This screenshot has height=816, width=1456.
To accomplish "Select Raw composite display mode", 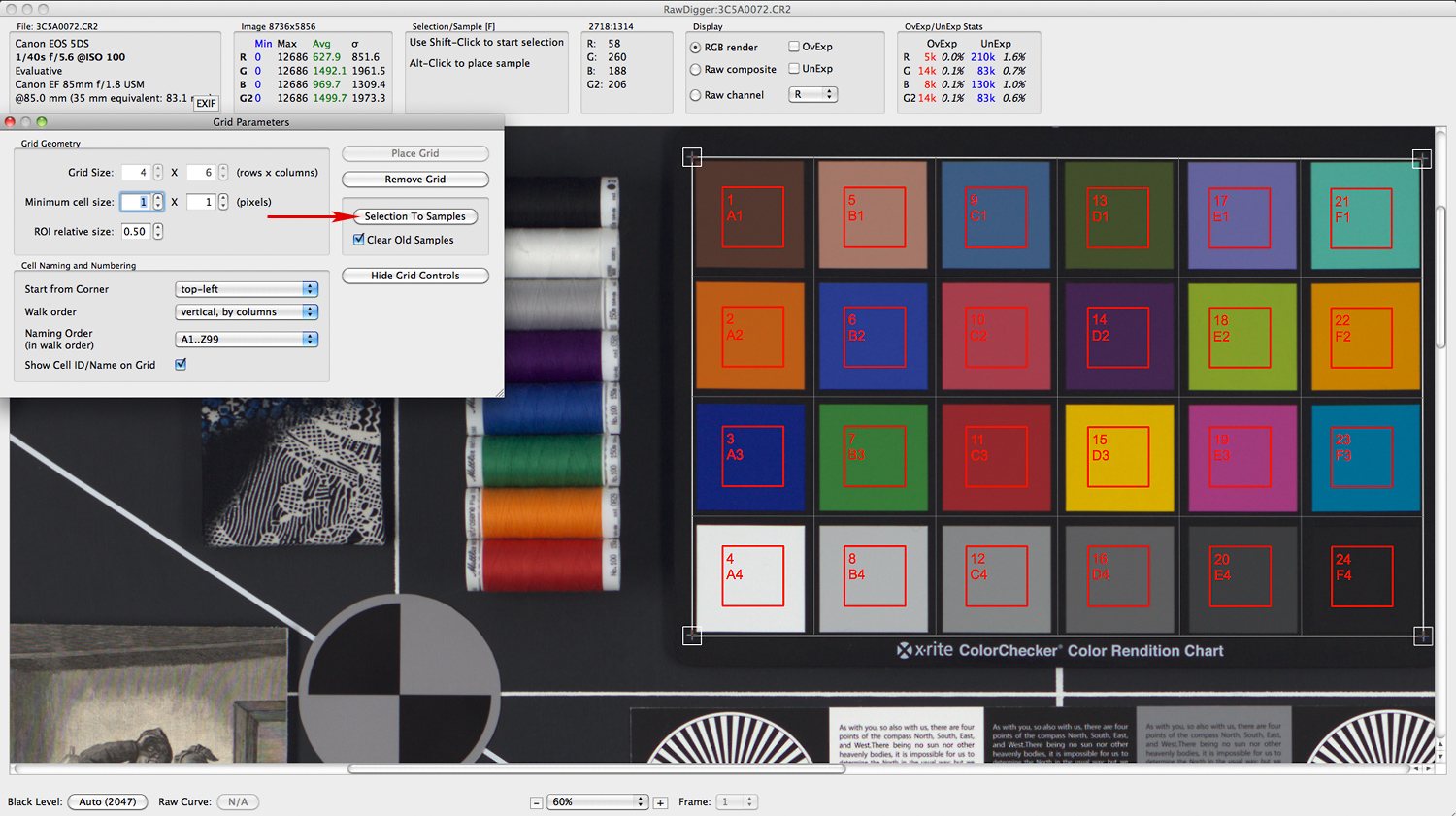I will [695, 70].
